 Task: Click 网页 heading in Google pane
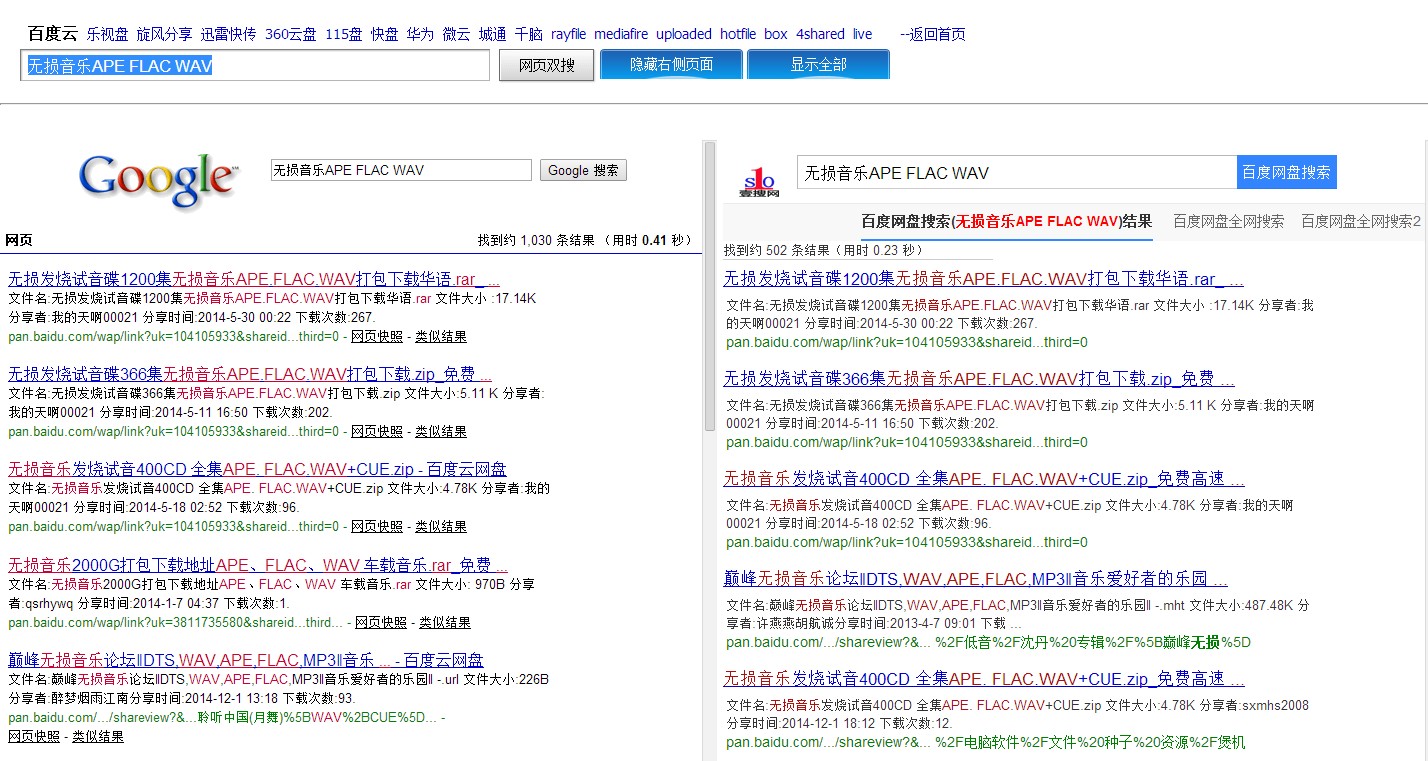tap(19, 241)
